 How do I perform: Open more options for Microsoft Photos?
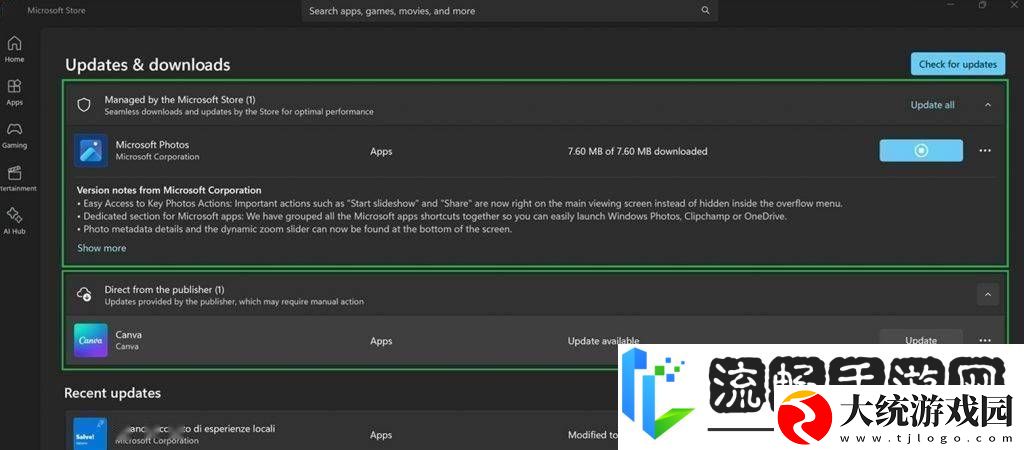[x=985, y=150]
